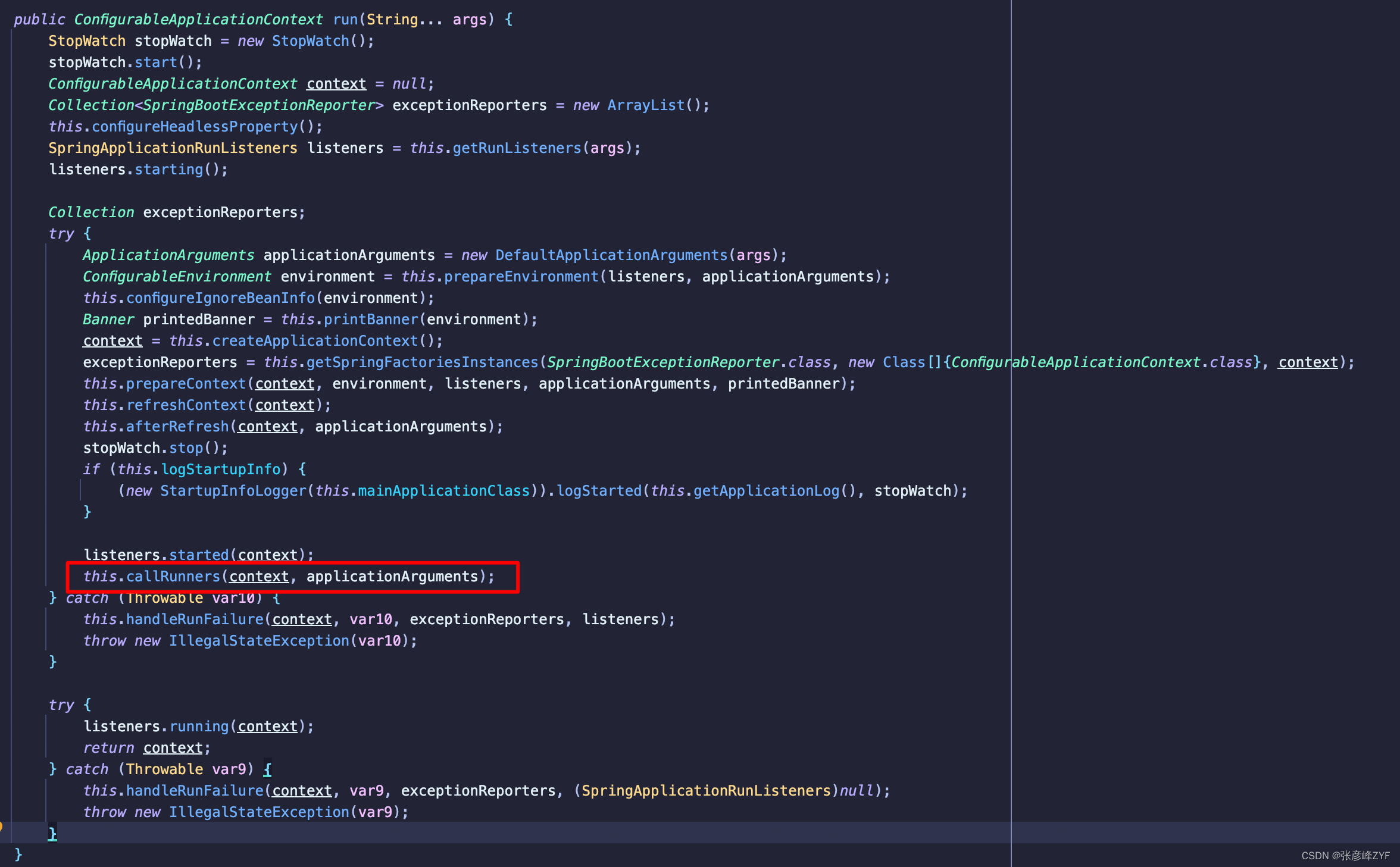Click 'callRunners' method call

(173, 577)
